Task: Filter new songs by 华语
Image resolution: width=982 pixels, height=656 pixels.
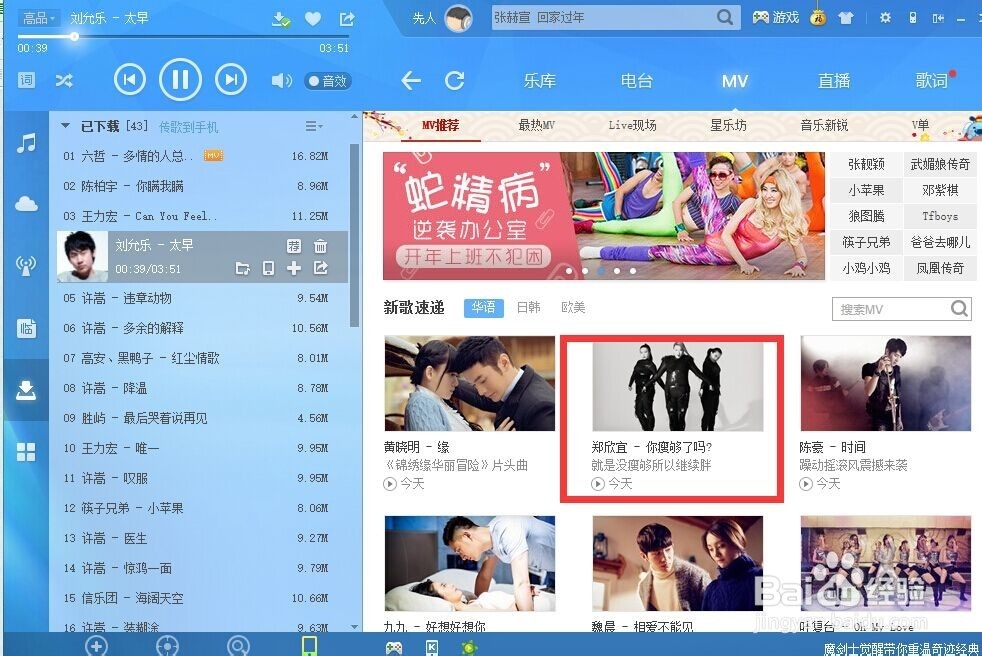Action: 483,307
